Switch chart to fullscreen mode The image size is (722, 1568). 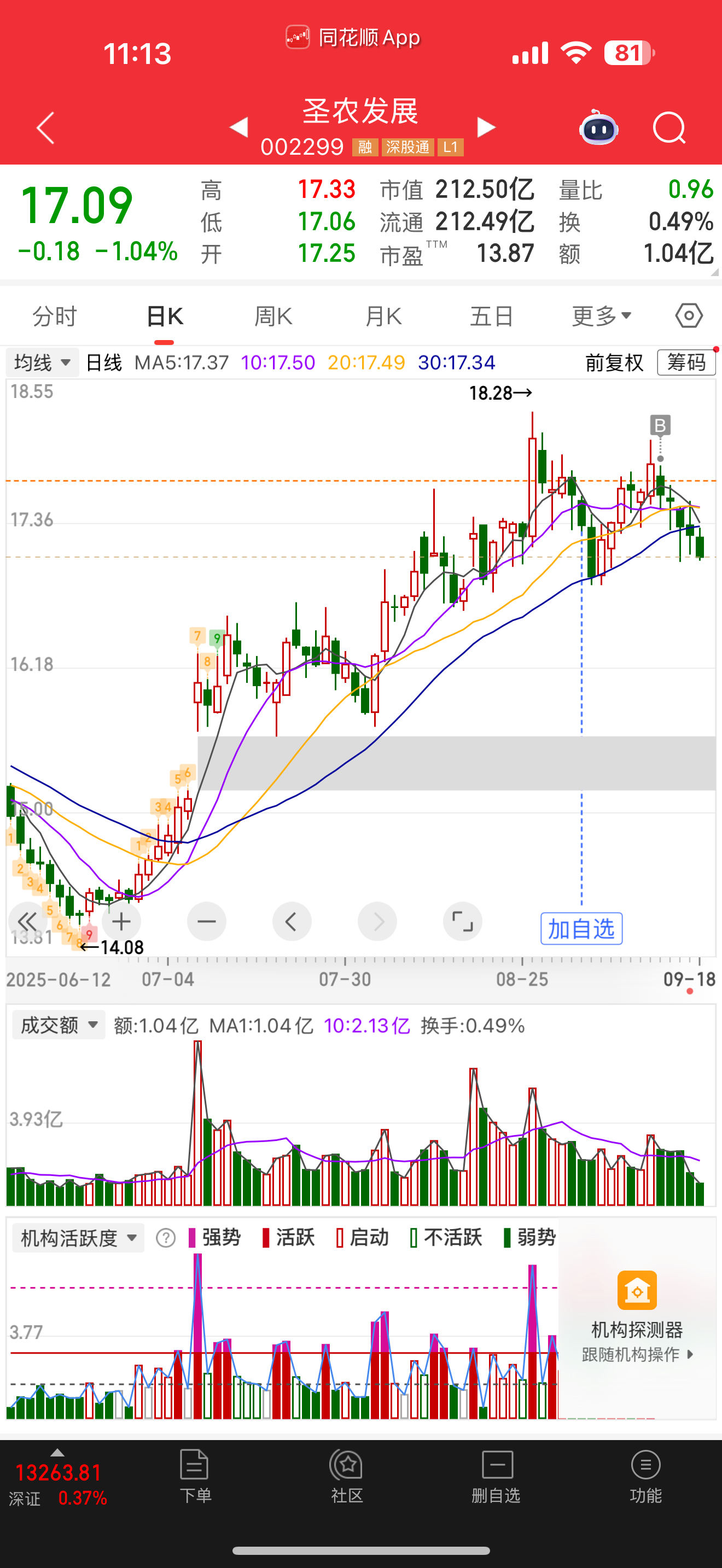(x=462, y=922)
